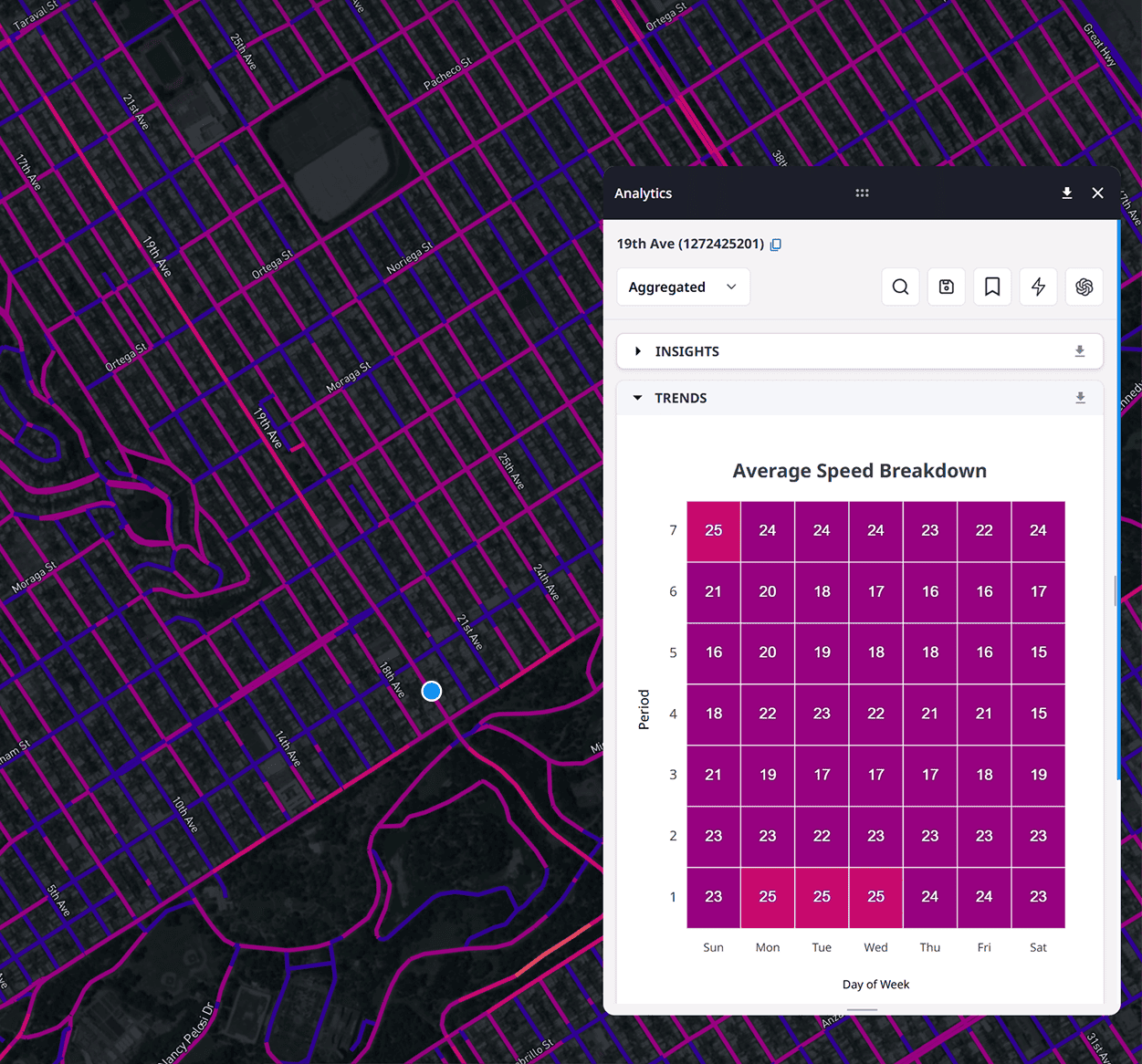Viewport: 1142px width, 1064px height.
Task: Click the Thursday period 6 heatmap cell
Action: point(930,591)
